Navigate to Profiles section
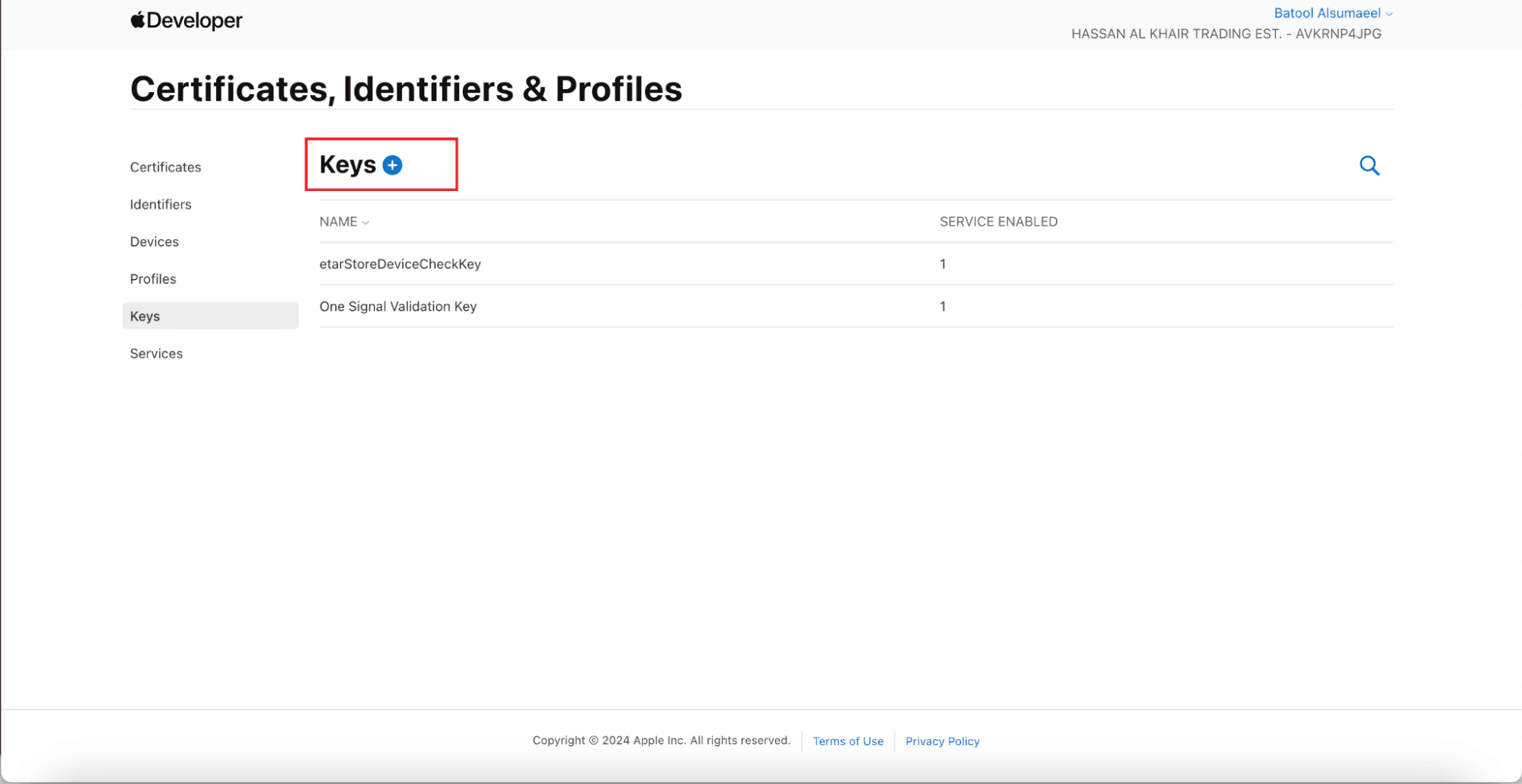 [x=153, y=279]
